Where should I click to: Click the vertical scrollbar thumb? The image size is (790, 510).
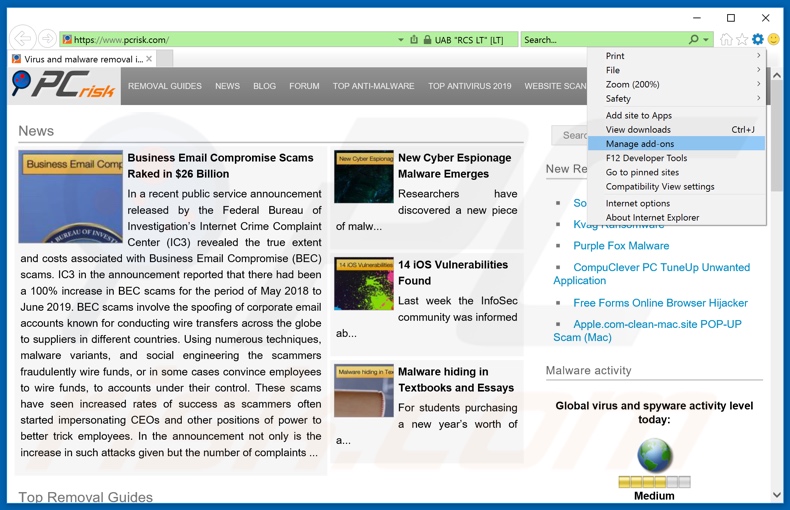[x=776, y=136]
